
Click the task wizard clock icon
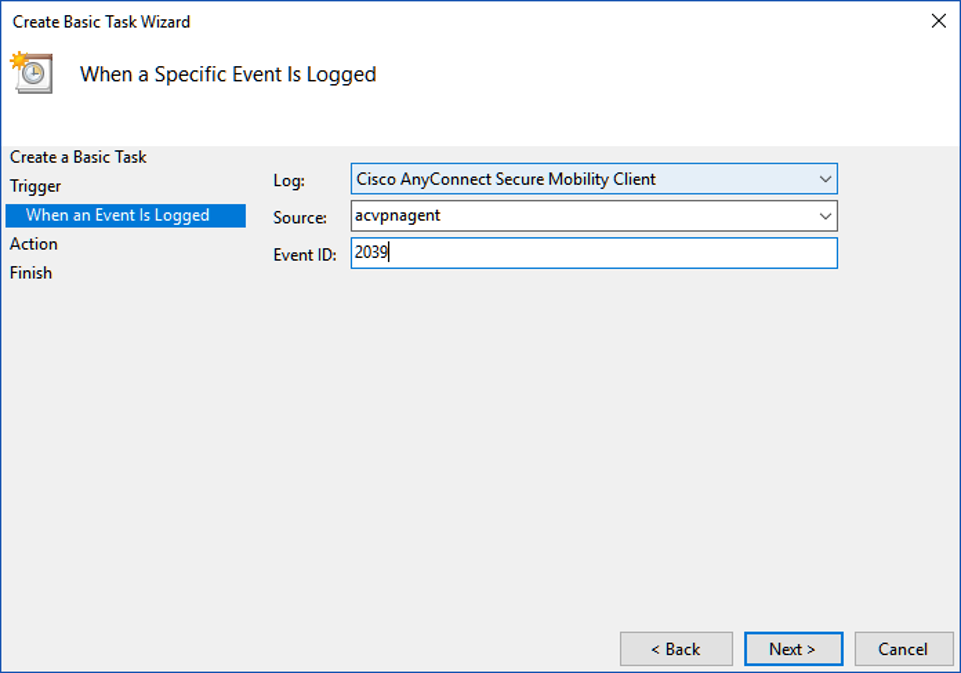[31, 74]
